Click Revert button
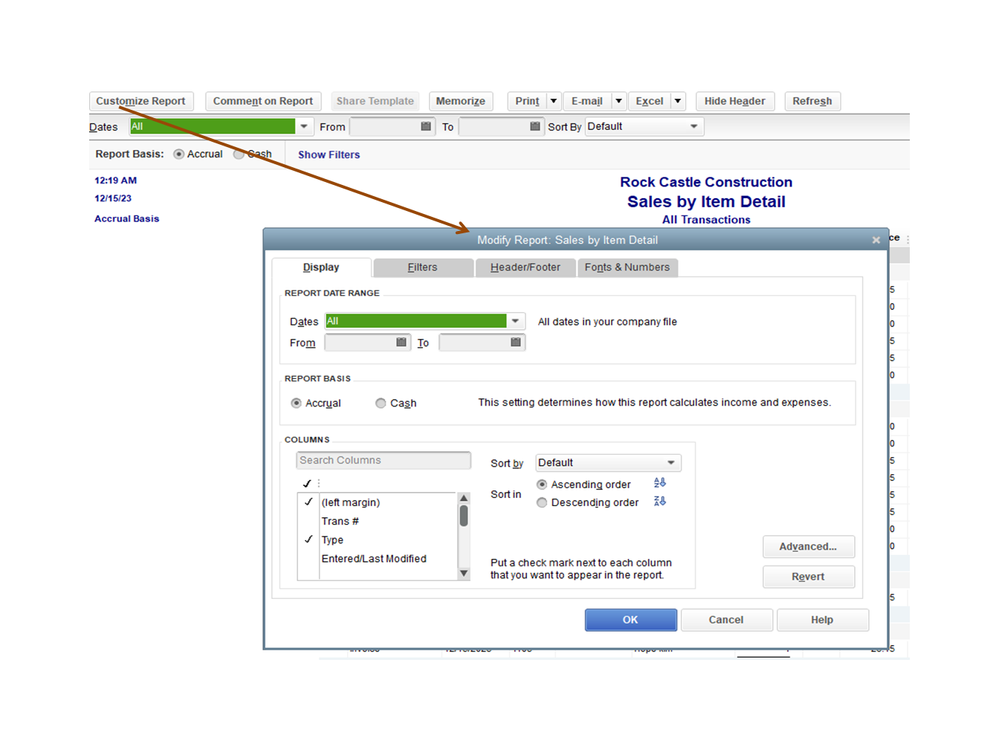The height and width of the screenshot is (749, 999). point(808,576)
